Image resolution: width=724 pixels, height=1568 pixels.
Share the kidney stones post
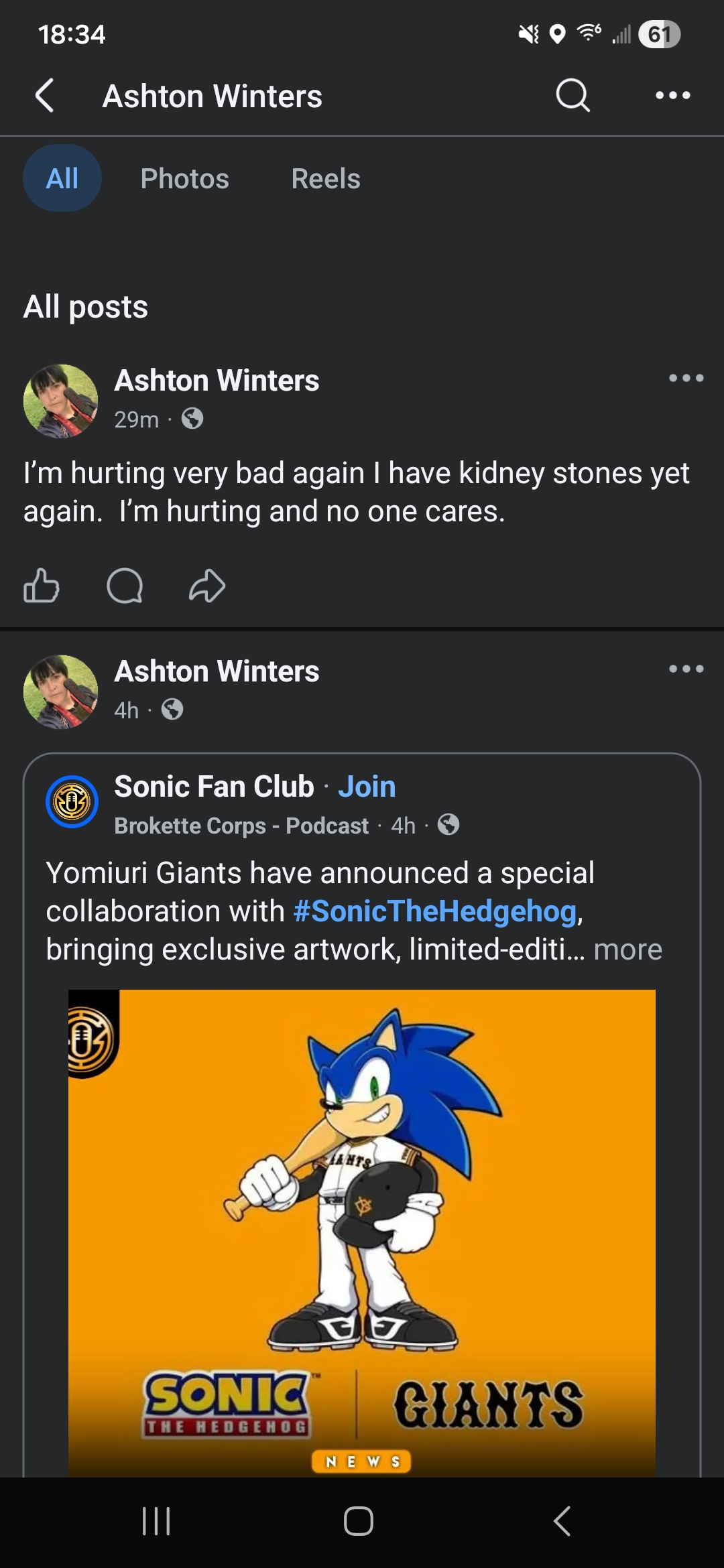[207, 586]
